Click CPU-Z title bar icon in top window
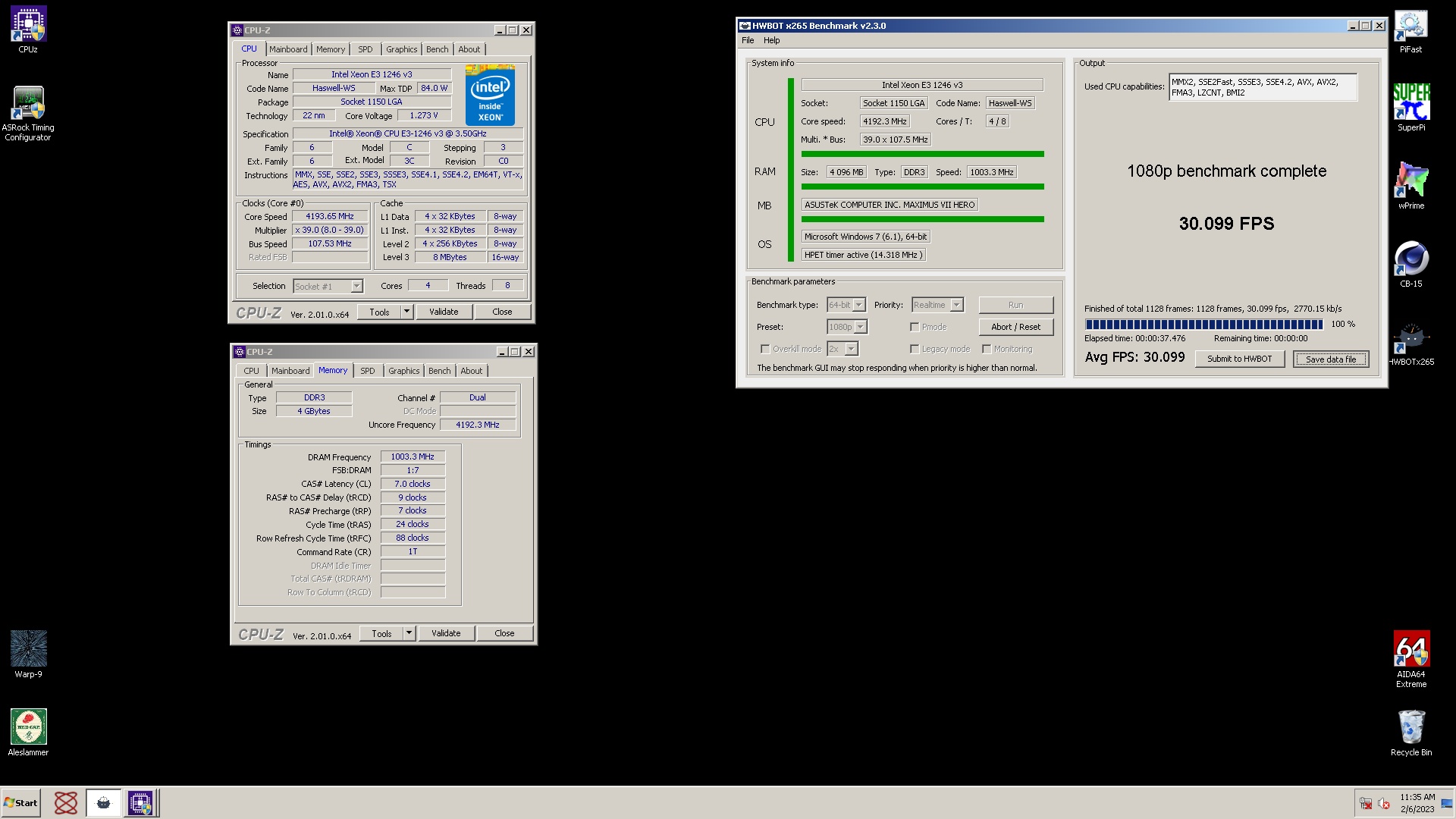The height and width of the screenshot is (819, 1456). coord(237,30)
